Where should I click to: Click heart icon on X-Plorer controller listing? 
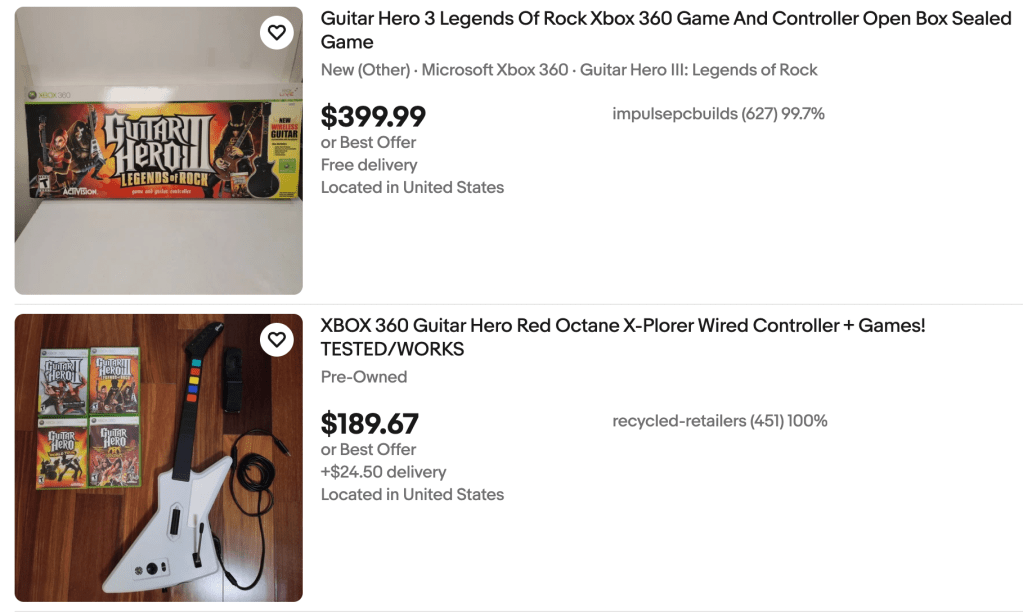(x=277, y=340)
